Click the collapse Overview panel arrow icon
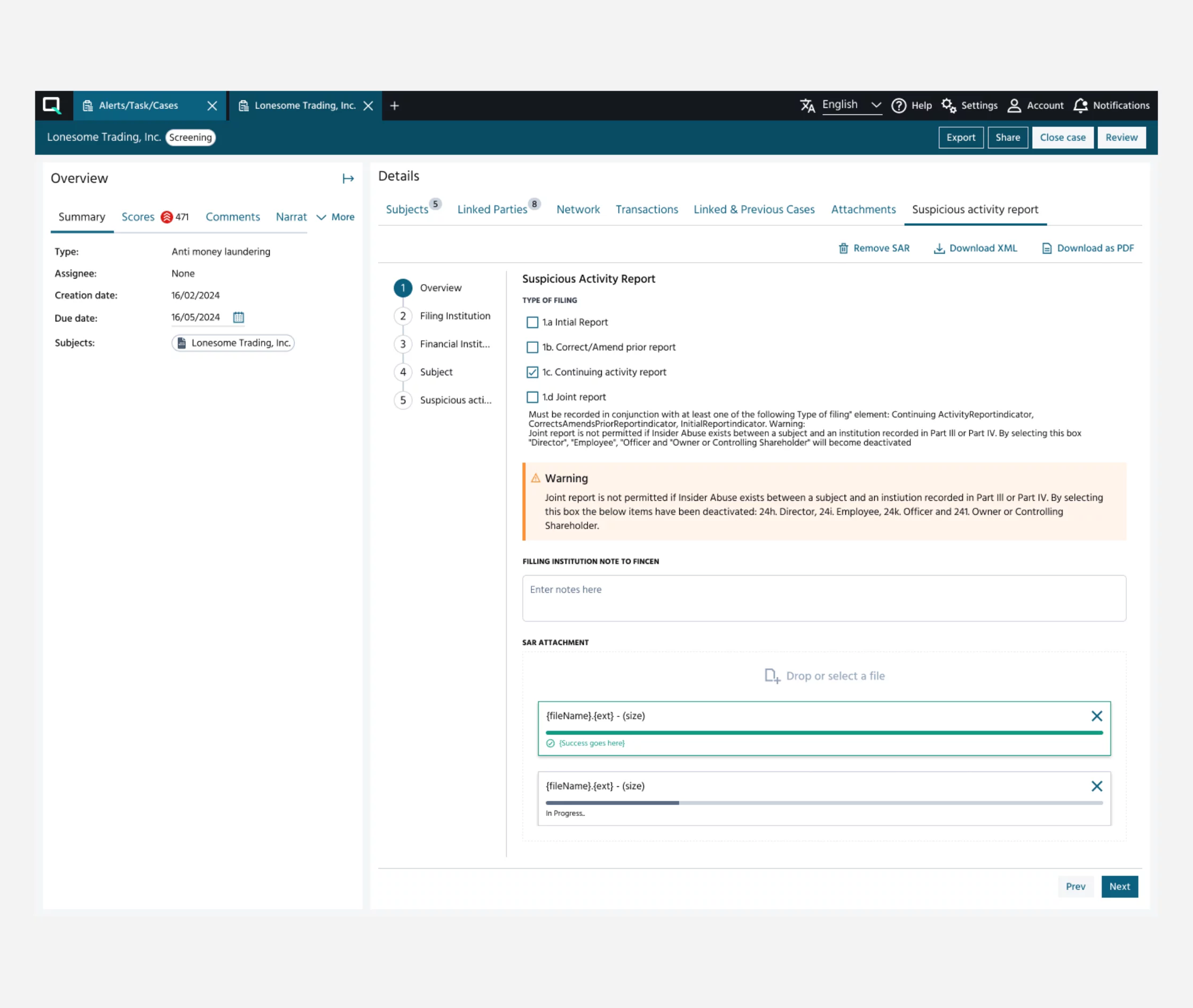Image resolution: width=1193 pixels, height=1008 pixels. point(348,179)
